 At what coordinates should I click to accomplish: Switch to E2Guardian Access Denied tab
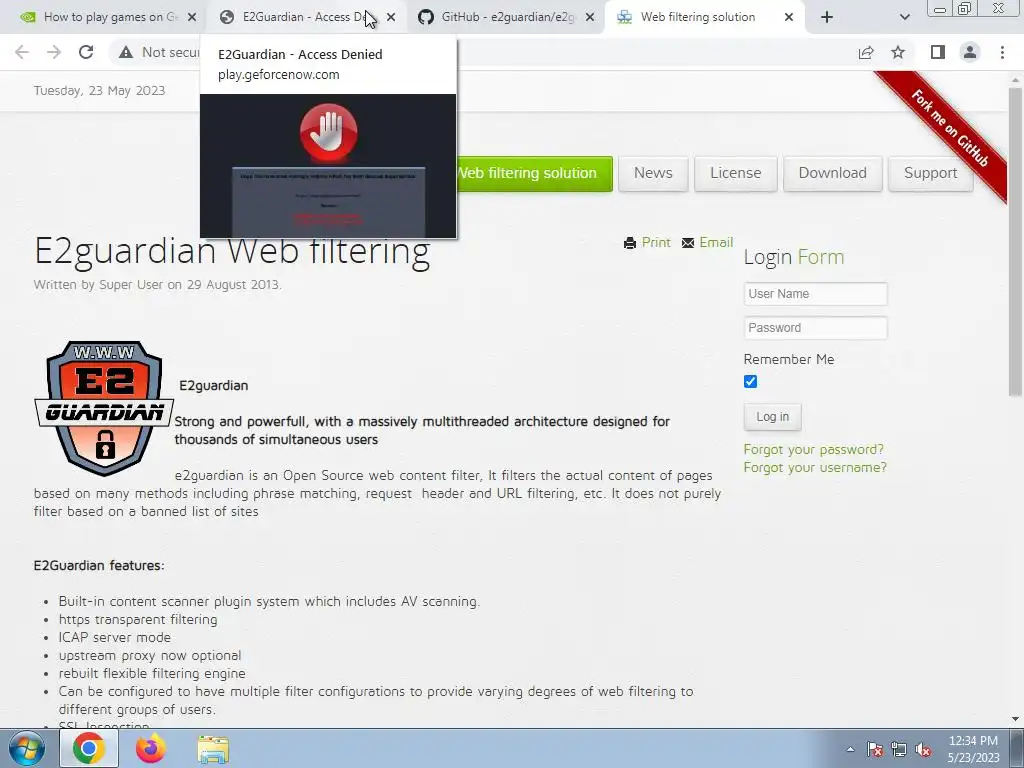point(304,17)
